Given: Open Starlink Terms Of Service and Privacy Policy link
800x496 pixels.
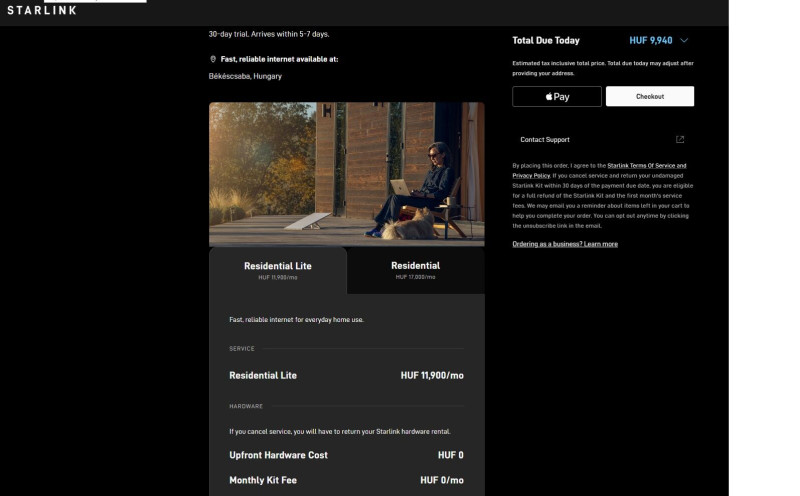Looking at the screenshot, I should click(x=599, y=170).
